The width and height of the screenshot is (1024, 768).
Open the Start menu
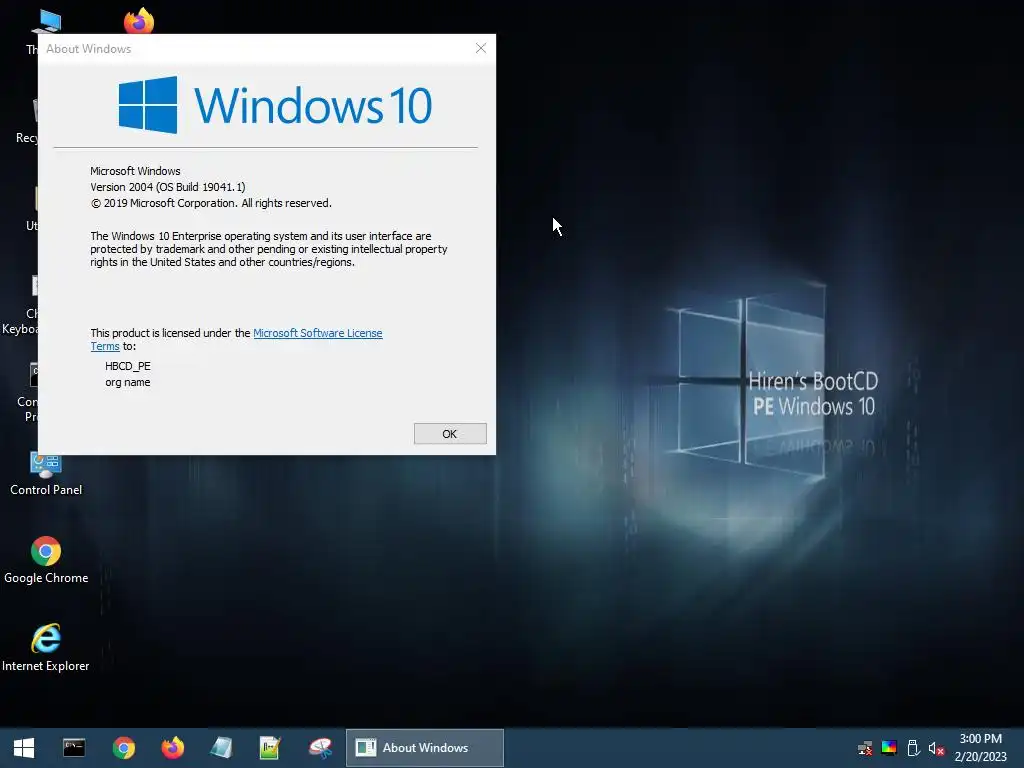24,748
